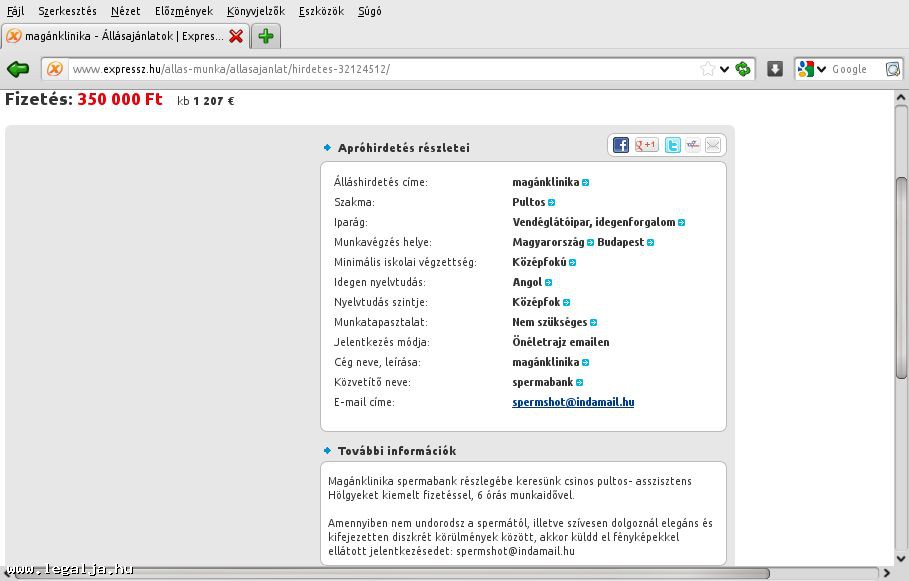Click arrow icon next to Pultos

pos(551,202)
